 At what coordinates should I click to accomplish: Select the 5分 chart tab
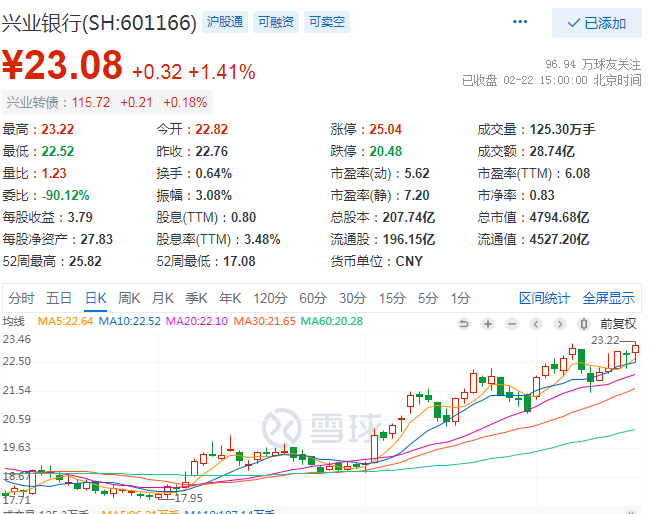pos(428,298)
